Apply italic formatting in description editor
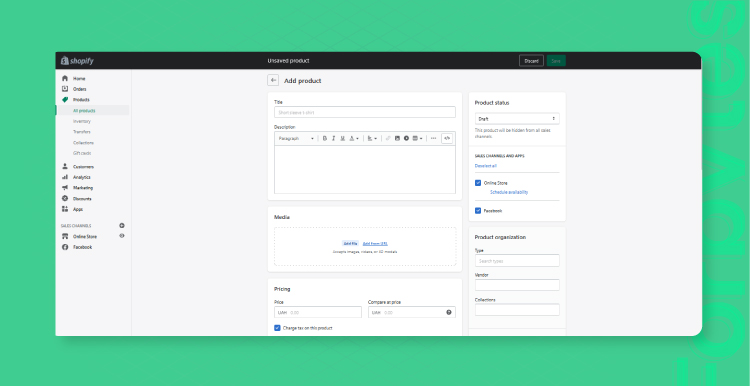750x386 pixels. [334, 138]
